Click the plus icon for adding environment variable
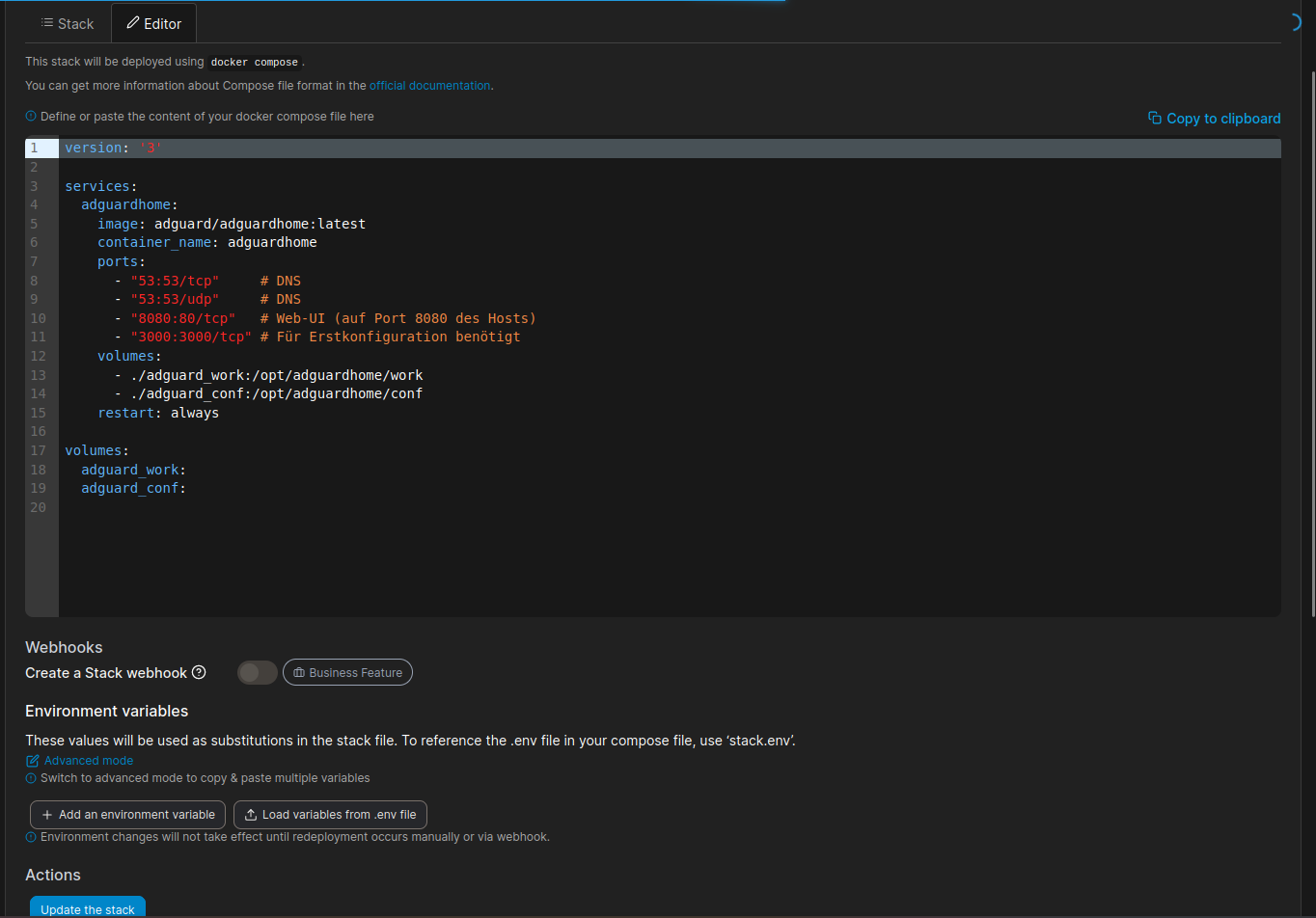 [46, 815]
